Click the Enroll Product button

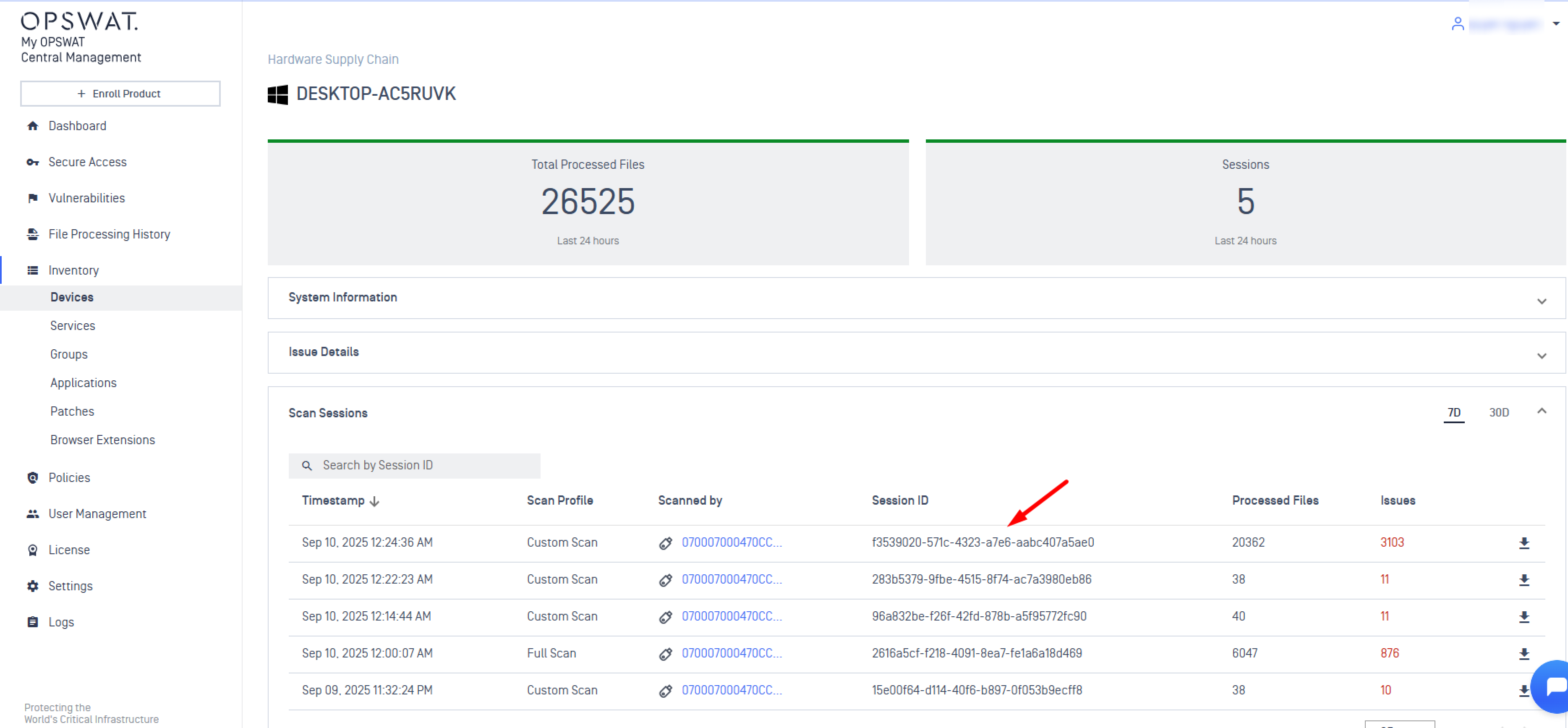[120, 94]
